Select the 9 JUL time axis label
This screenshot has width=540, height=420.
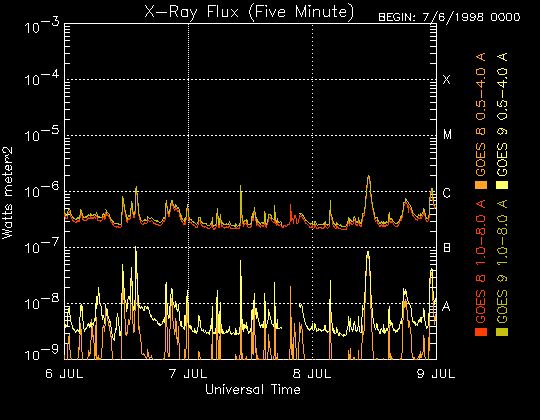coord(436,374)
